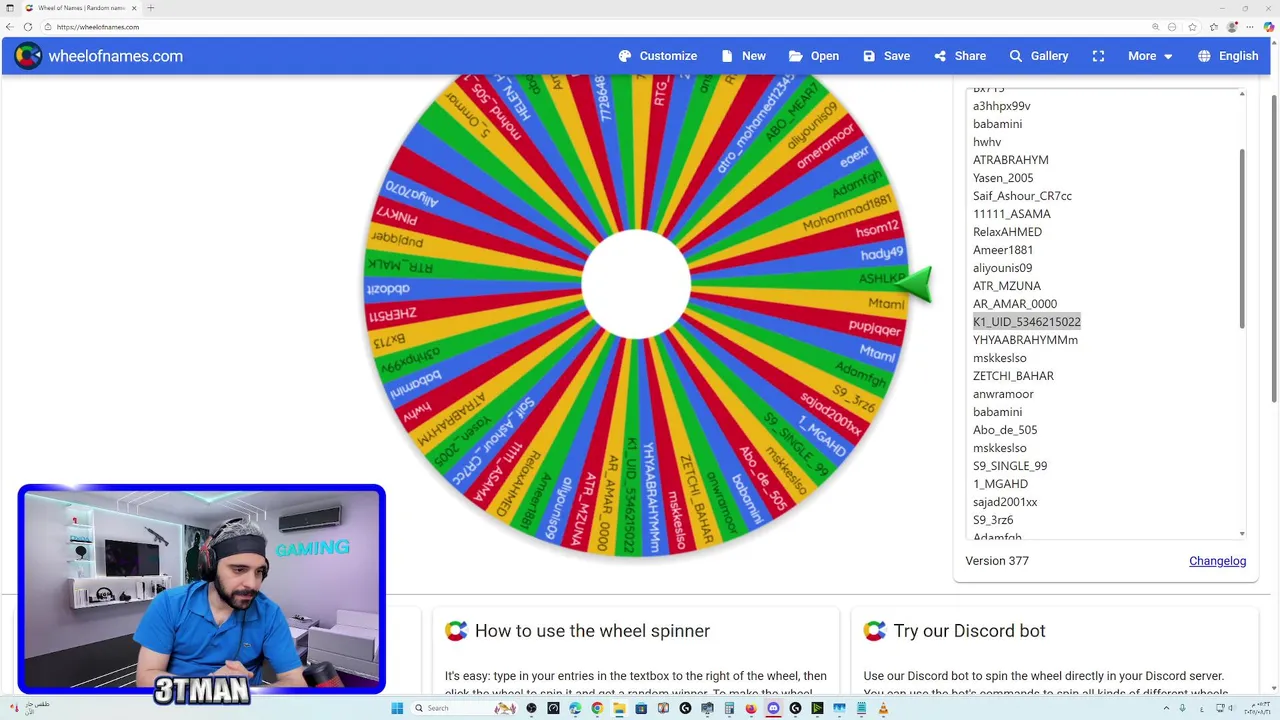Go back with browser back arrow

[x=10, y=27]
